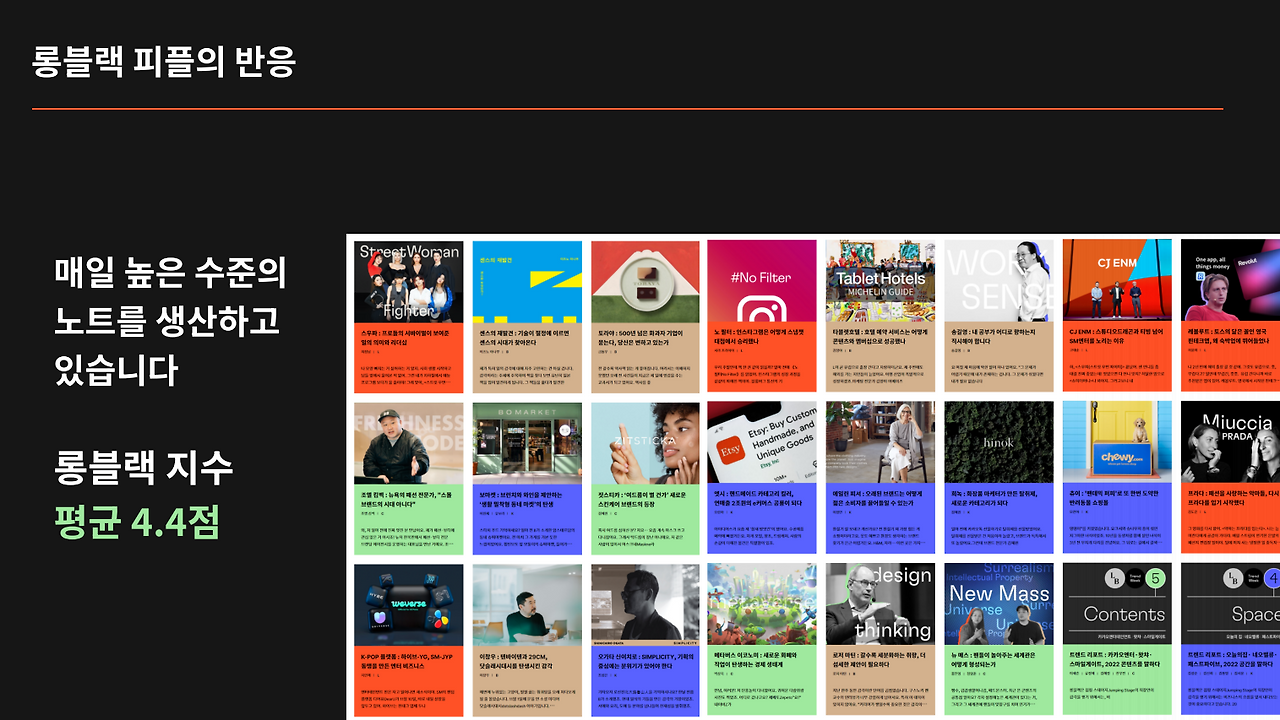
Task: Open the Tablet Hotels Michelin Guide cover
Action: click(880, 281)
